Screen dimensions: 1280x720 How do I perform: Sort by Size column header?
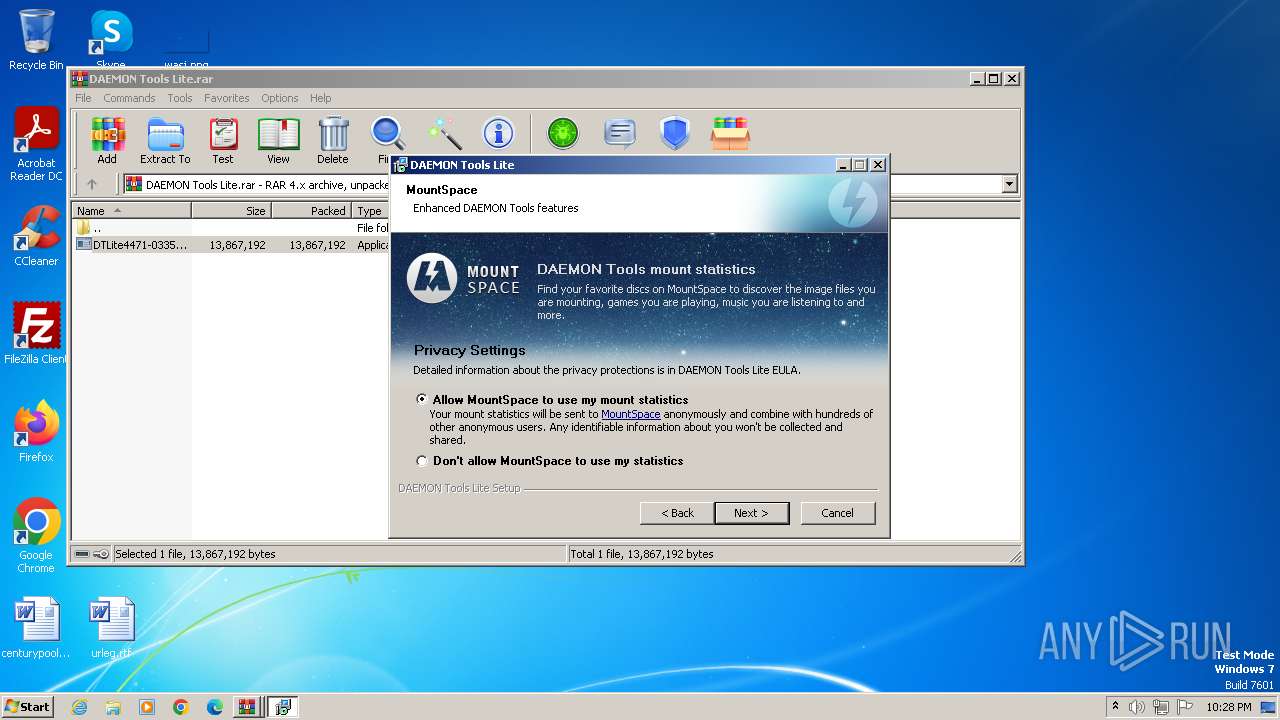231,211
